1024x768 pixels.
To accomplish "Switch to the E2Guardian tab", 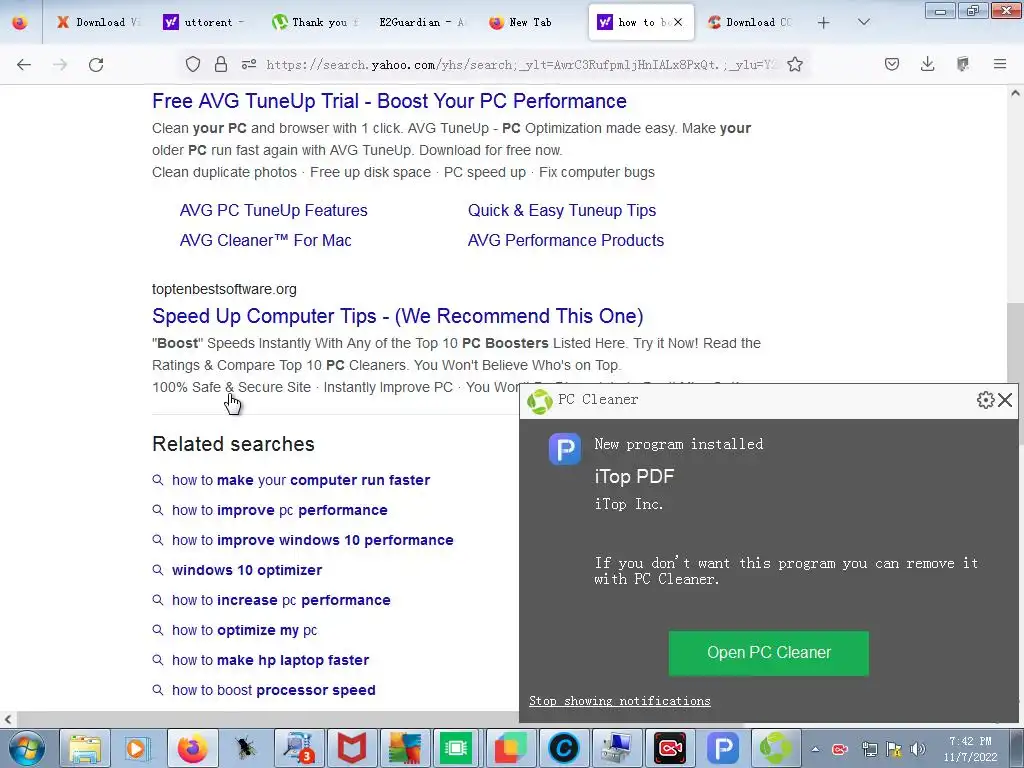I will (422, 22).
